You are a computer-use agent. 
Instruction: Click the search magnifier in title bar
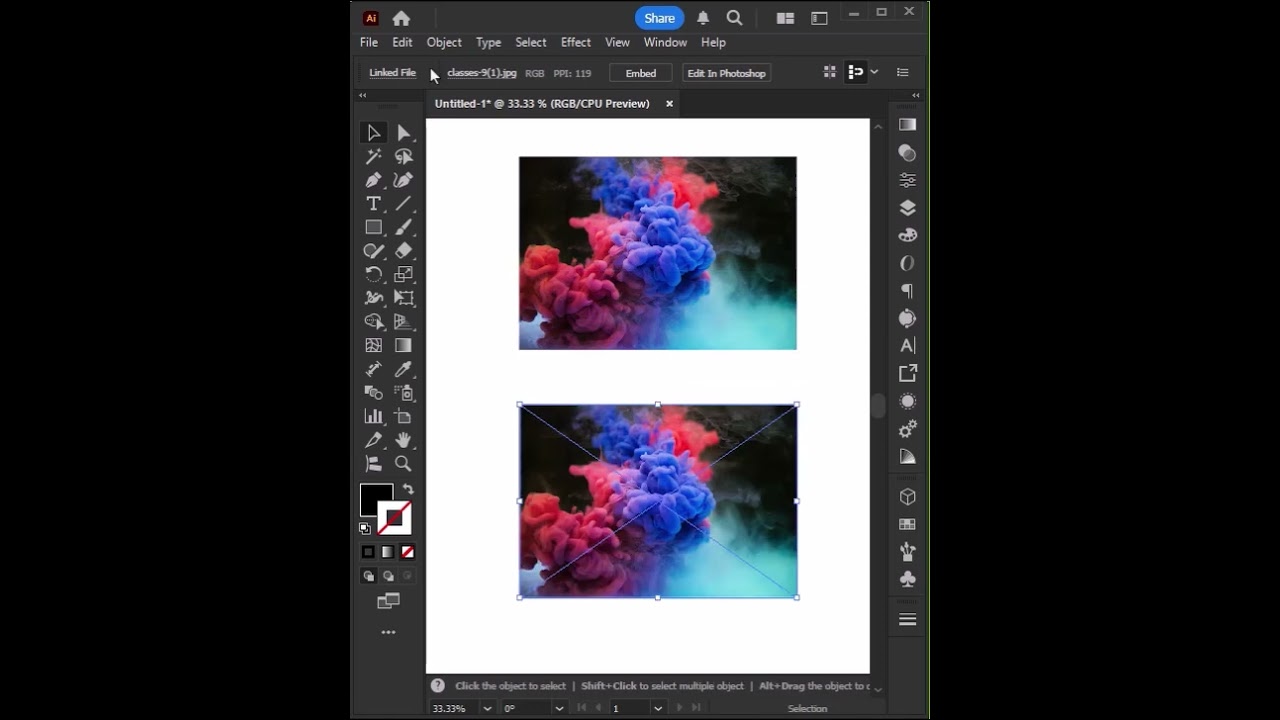(734, 18)
